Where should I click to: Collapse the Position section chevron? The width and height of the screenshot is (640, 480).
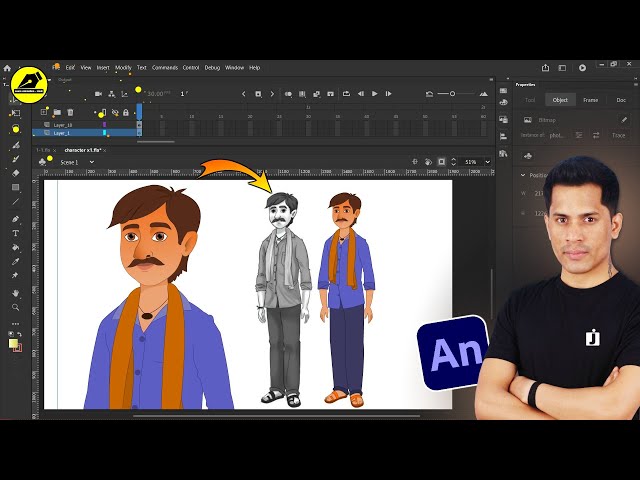tap(523, 175)
